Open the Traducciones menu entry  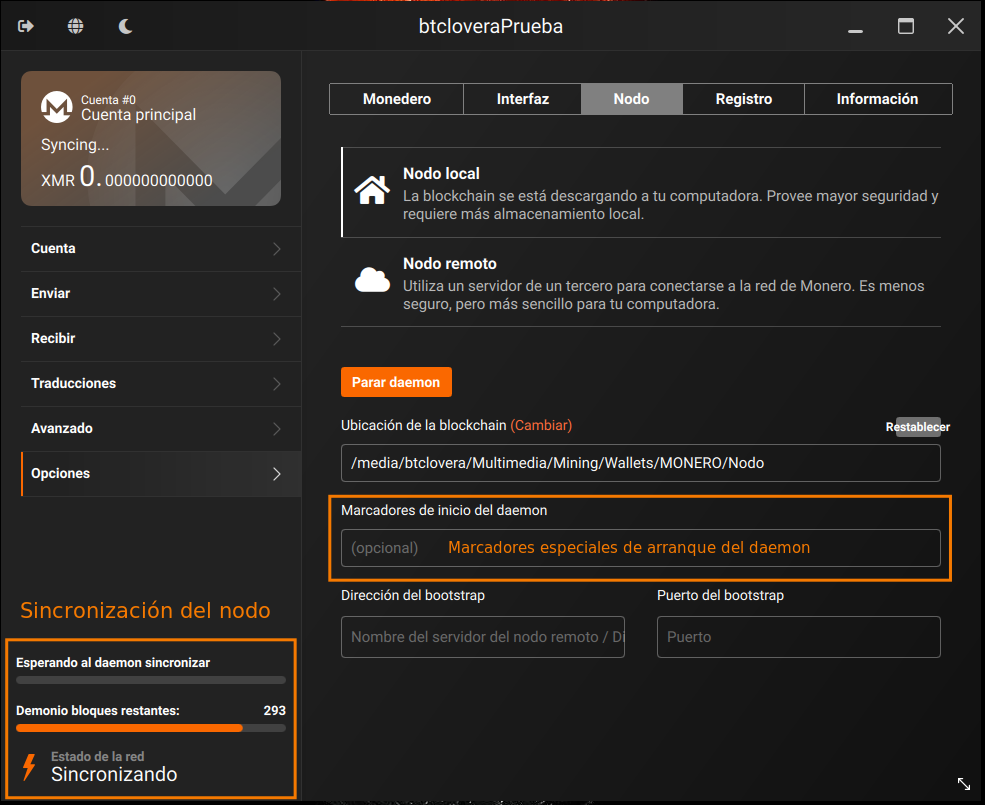pyautogui.click(x=161, y=384)
